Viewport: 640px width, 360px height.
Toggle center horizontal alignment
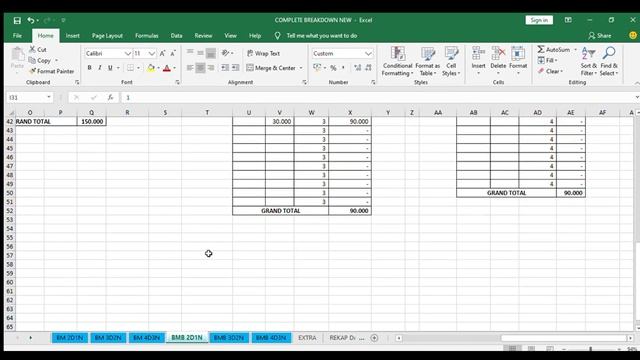200,68
